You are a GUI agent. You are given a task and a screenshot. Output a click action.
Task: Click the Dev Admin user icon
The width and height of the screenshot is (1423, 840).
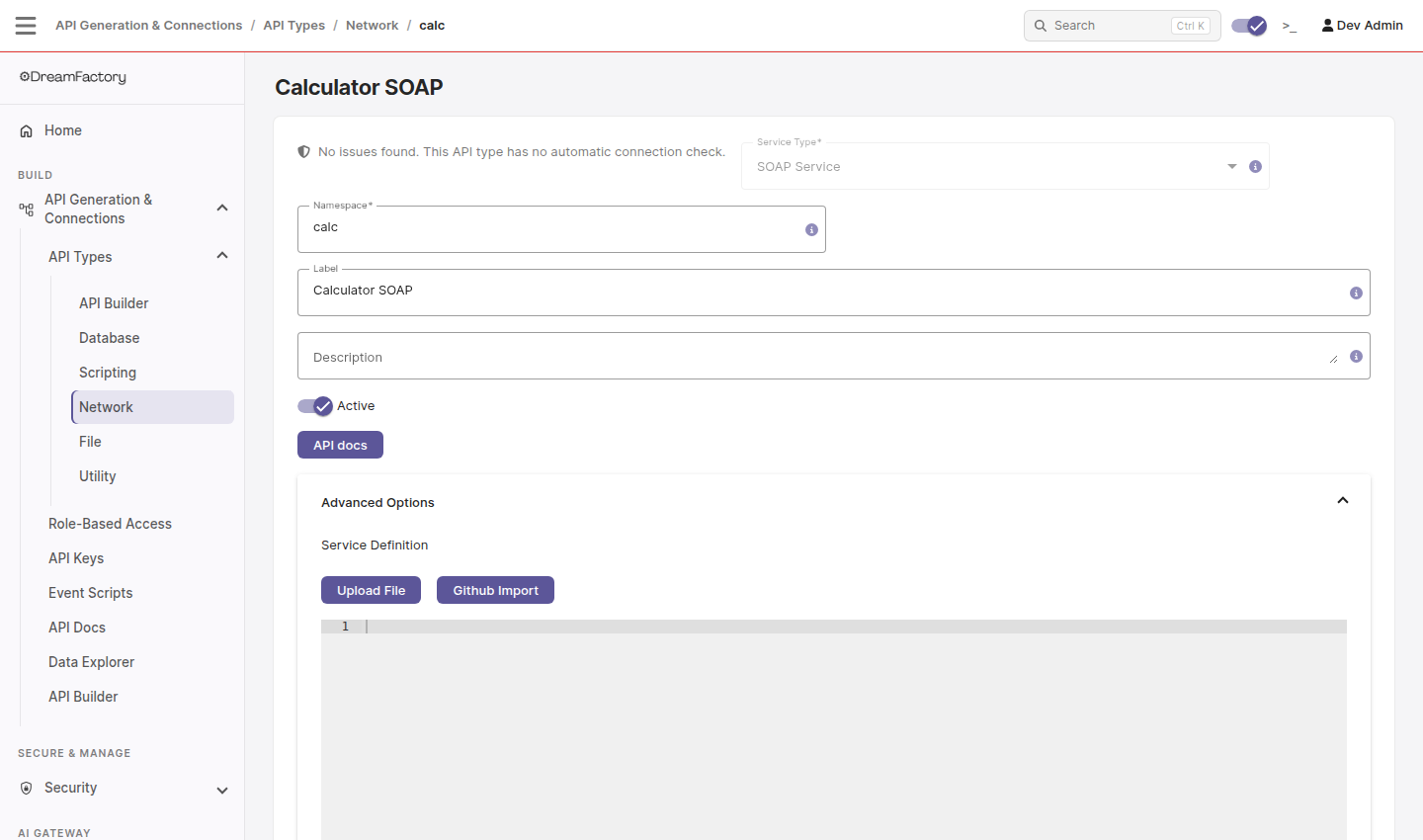1327,26
